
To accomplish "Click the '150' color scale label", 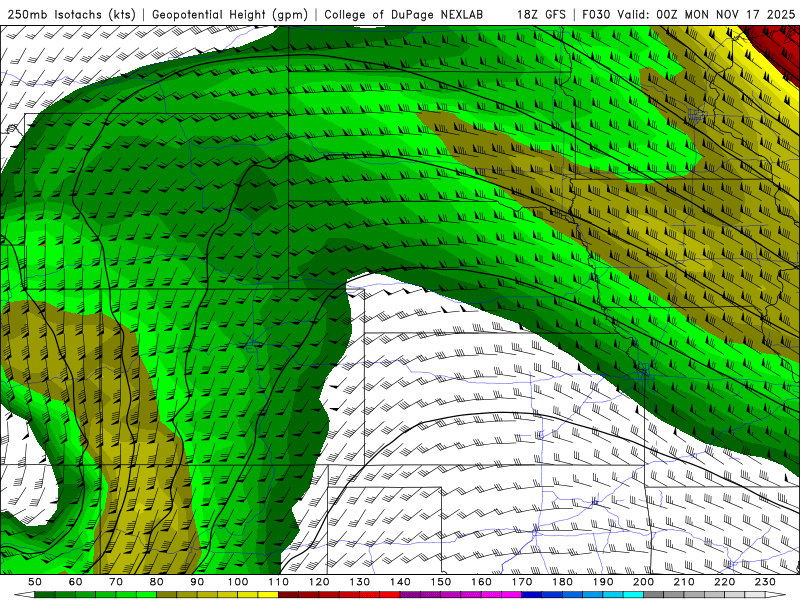I will click(x=441, y=582).
